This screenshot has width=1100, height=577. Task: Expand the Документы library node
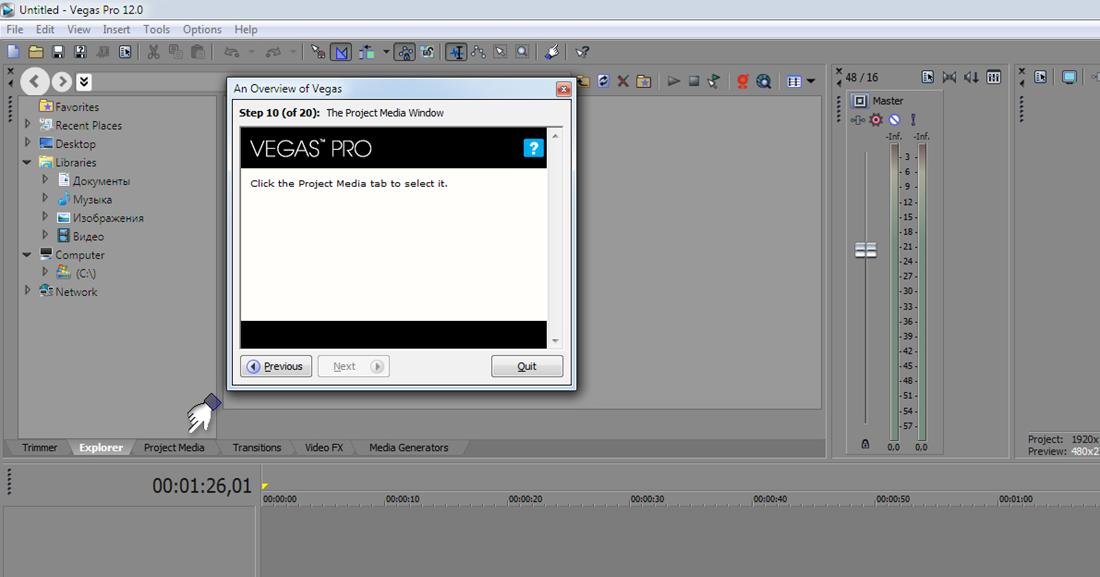[45, 180]
